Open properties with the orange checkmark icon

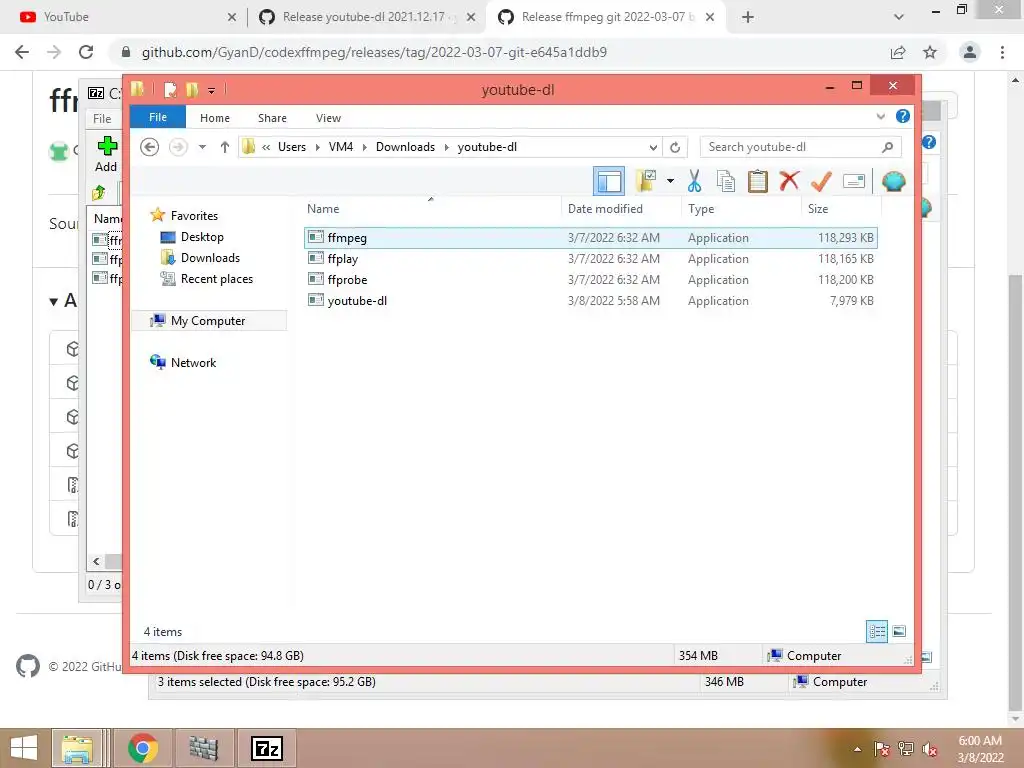(821, 181)
